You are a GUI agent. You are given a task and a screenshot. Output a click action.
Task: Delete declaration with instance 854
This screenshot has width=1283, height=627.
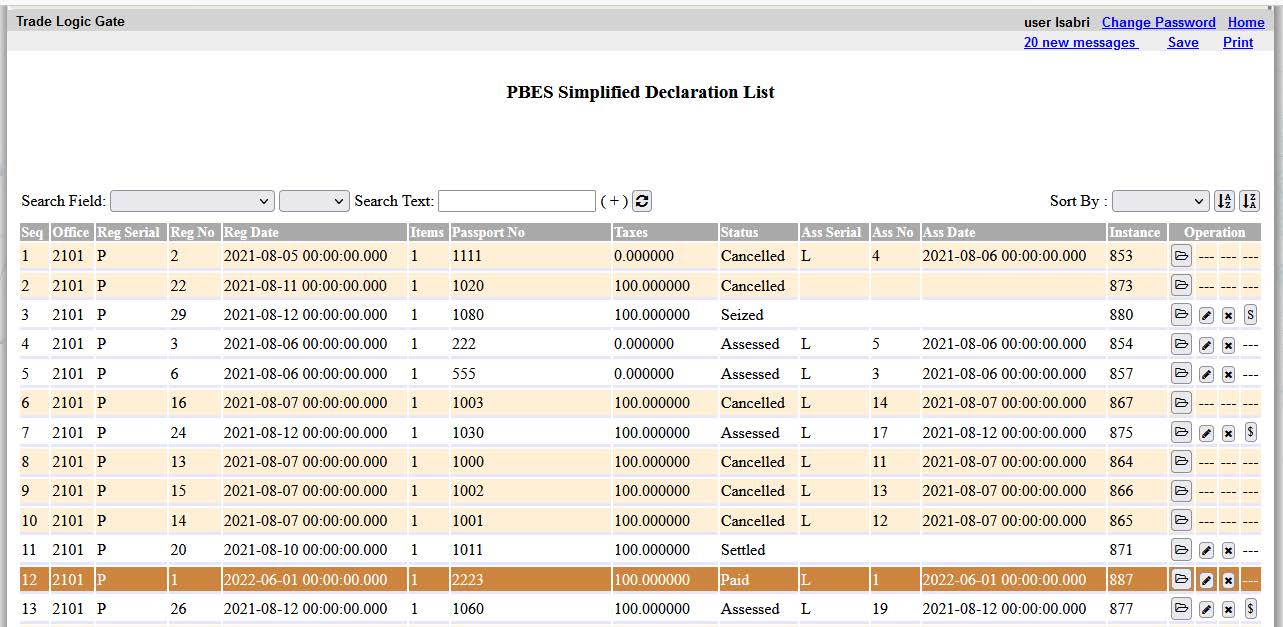tap(1228, 345)
